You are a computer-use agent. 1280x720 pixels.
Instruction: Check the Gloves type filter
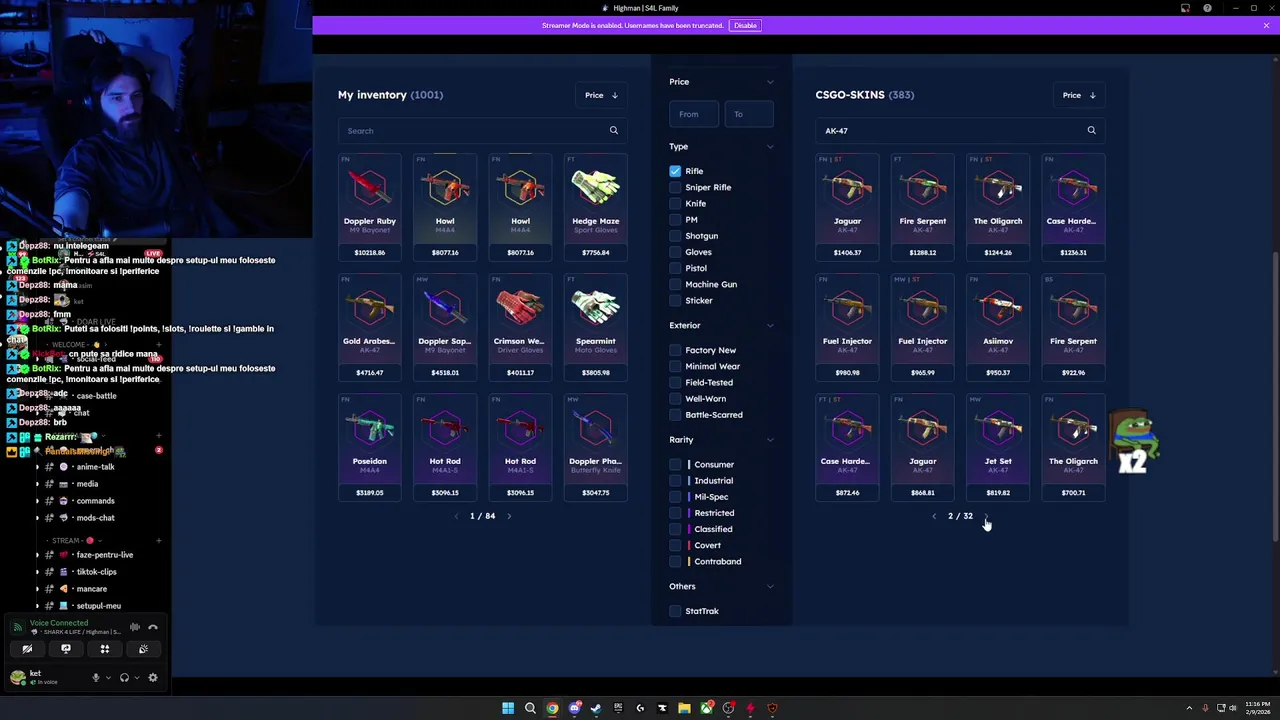coord(675,252)
